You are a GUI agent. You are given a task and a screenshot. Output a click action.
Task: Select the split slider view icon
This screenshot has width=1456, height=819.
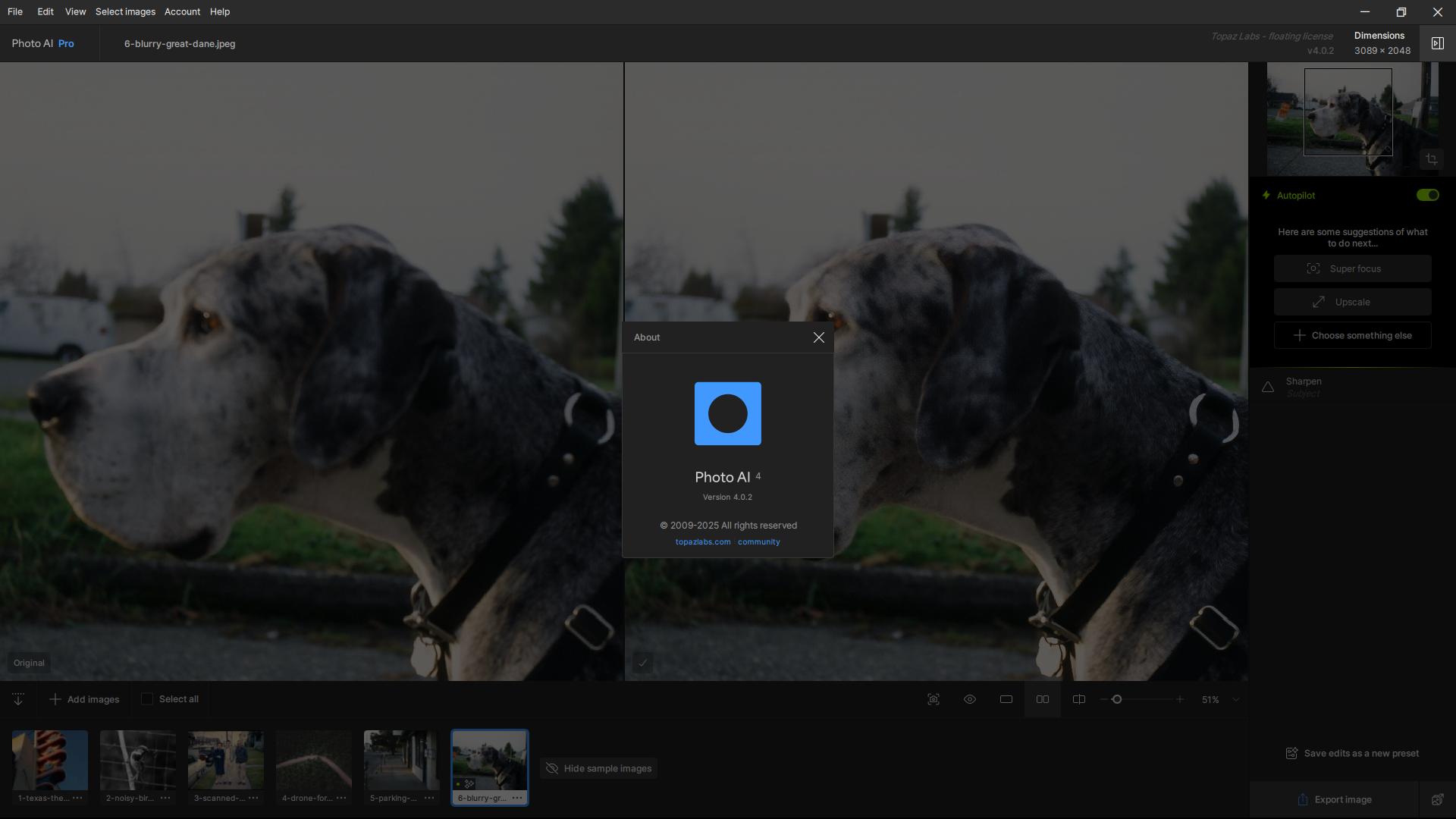(1079, 699)
